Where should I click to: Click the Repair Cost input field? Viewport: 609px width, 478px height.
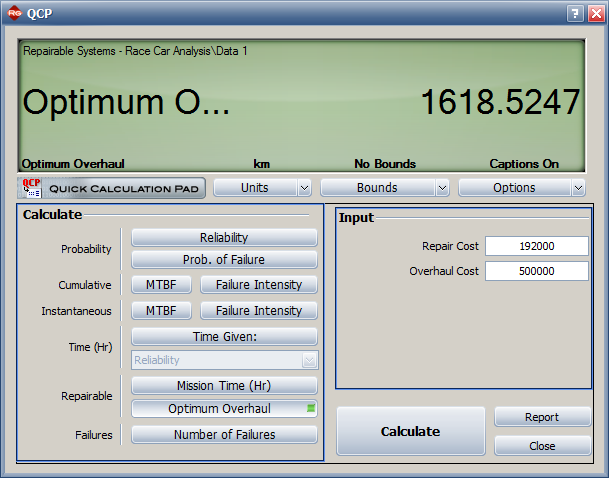537,246
